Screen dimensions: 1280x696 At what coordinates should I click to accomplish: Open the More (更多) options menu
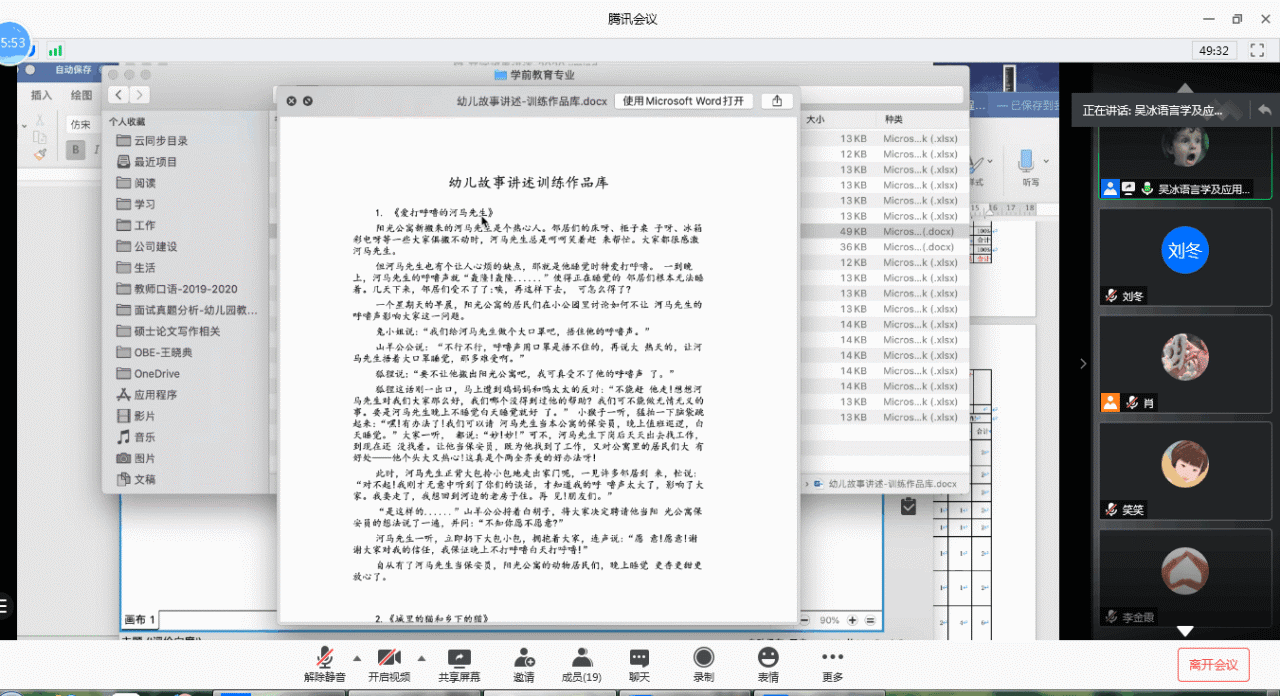[x=832, y=664]
